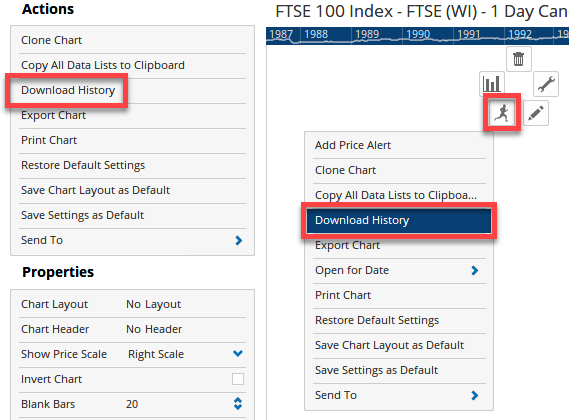Select Download History in Actions panel
The width and height of the screenshot is (569, 420).
tap(132, 90)
